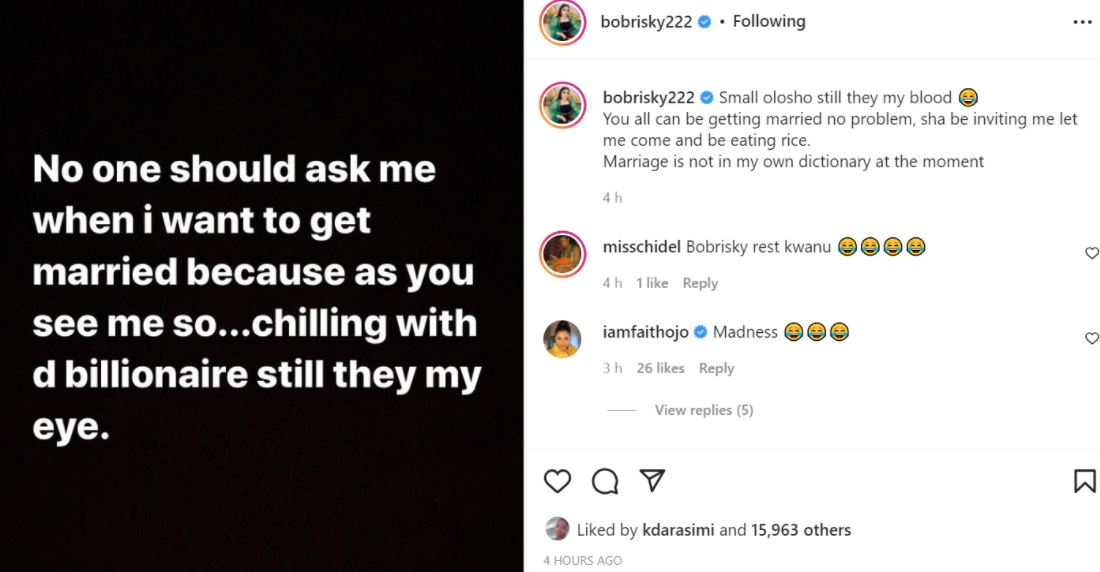Open iamfaithojo's profile avatar
Screen dimensions: 1100x572
[562, 339]
